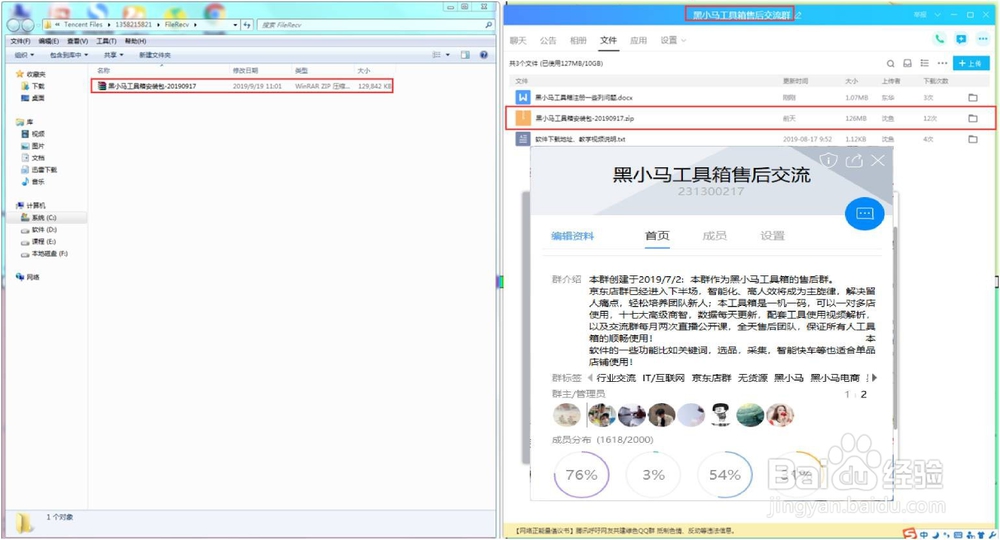Open the 组织 dropdown in Explorer
This screenshot has width=1000, height=540.
pos(24,55)
